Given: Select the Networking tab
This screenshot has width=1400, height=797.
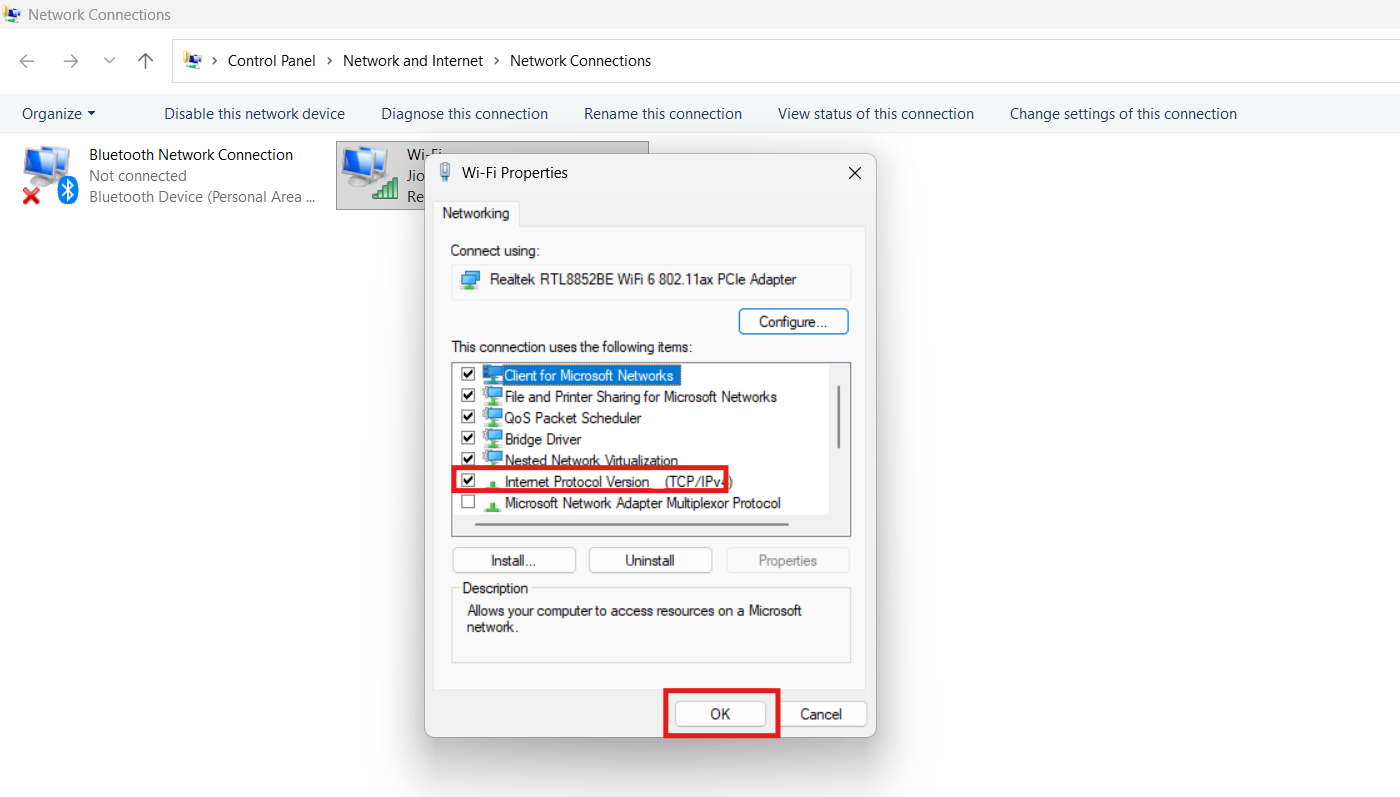Looking at the screenshot, I should coord(476,214).
